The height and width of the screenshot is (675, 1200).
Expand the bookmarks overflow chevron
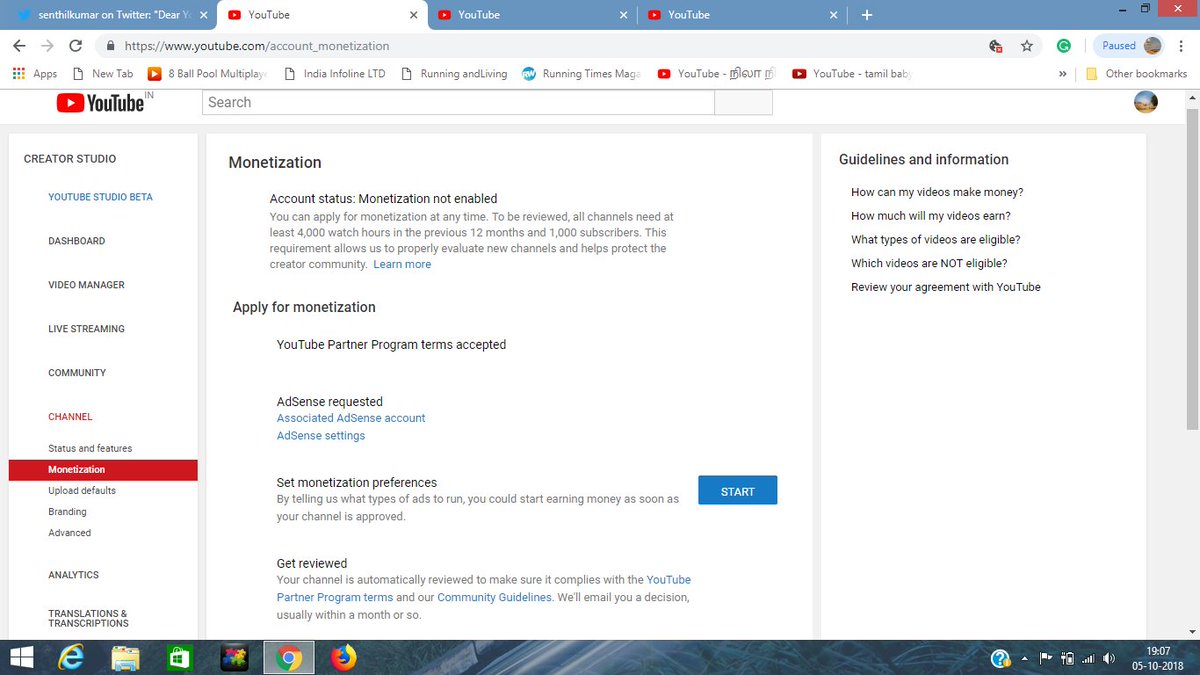coord(1064,74)
